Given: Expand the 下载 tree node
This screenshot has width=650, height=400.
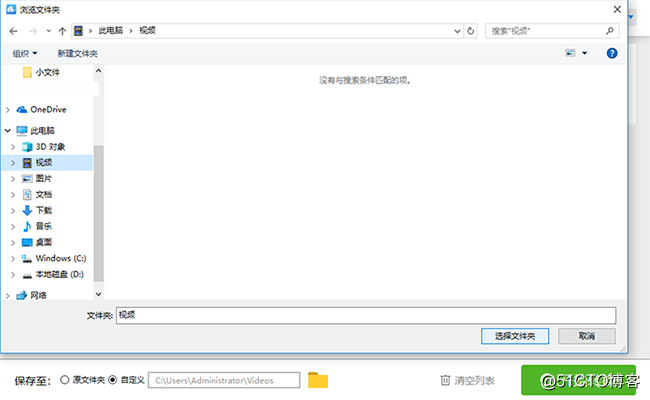Looking at the screenshot, I should click(x=13, y=211).
